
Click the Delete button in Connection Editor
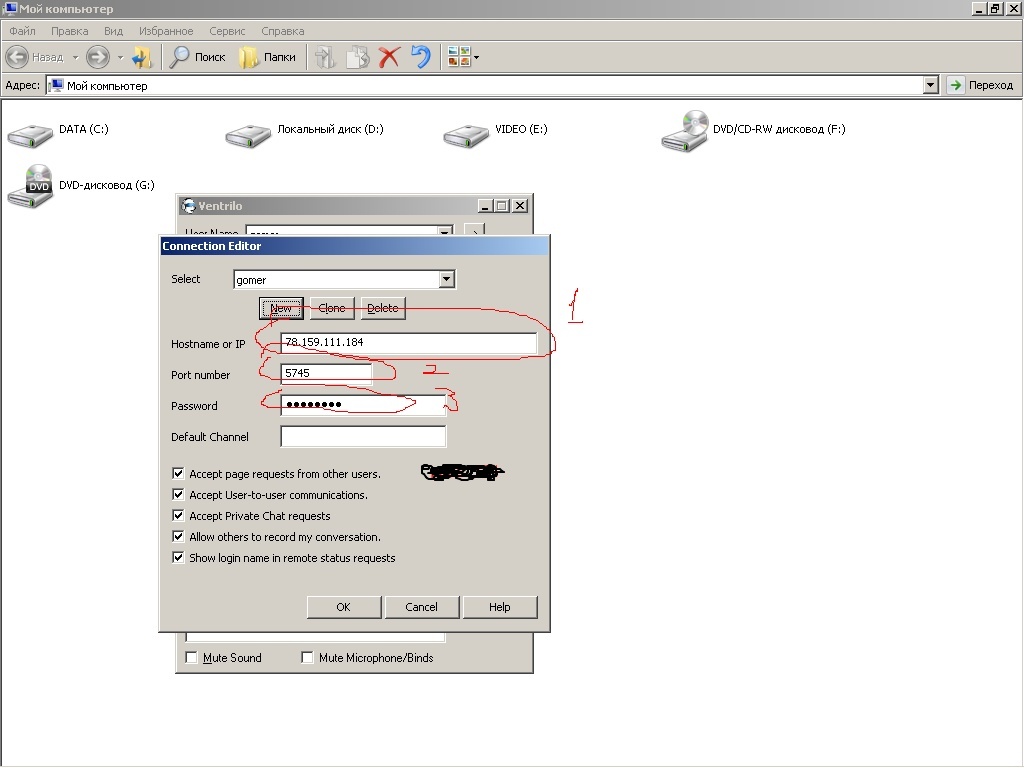(x=383, y=308)
